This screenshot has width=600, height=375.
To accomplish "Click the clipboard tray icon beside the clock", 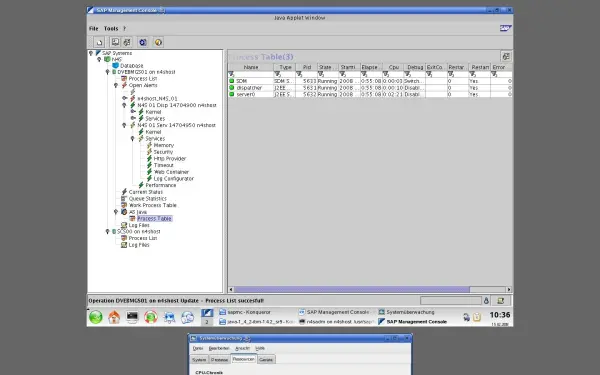I will (477, 317).
